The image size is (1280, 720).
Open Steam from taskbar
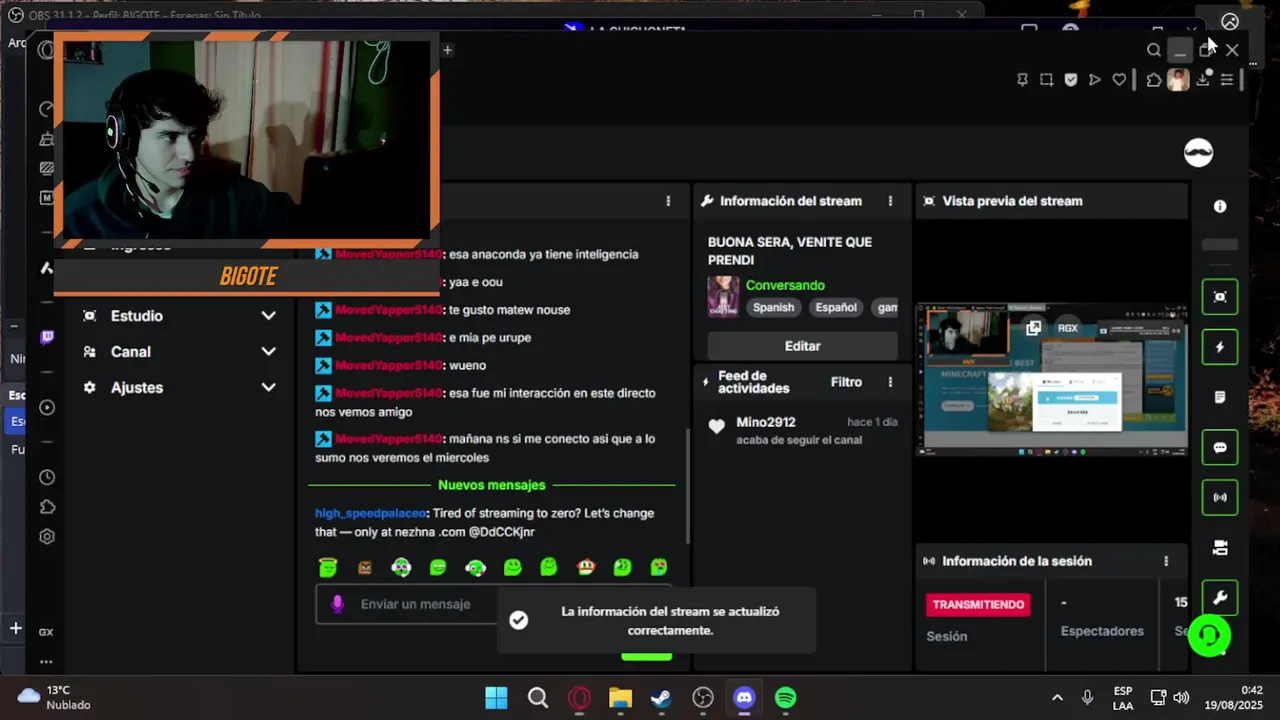(x=661, y=698)
